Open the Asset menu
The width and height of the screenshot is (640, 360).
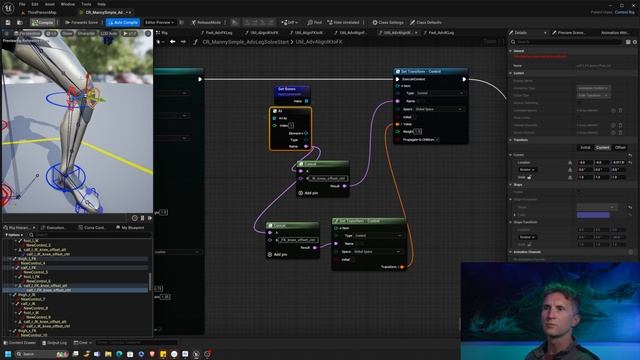coord(49,4)
